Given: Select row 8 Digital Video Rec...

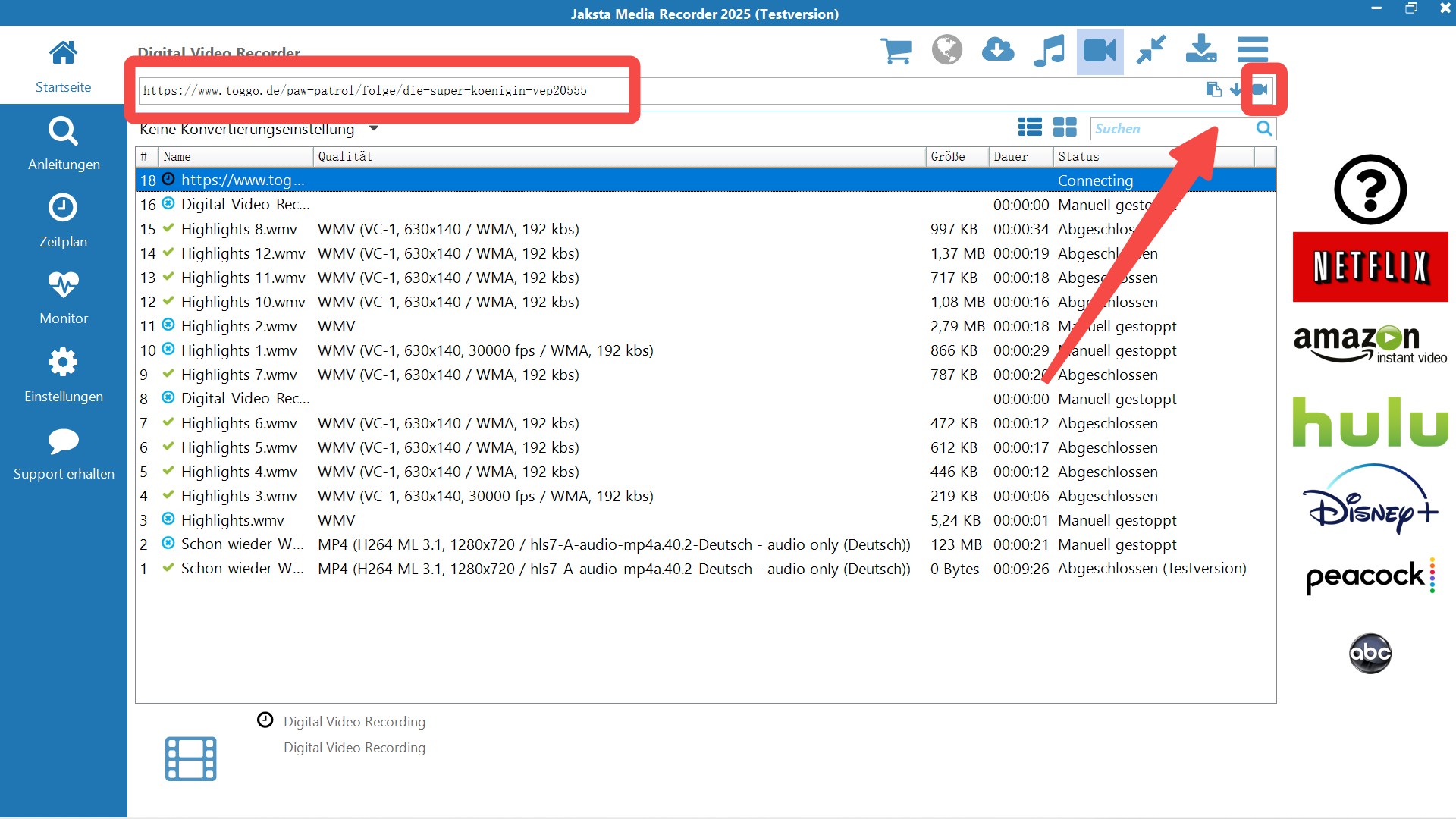Looking at the screenshot, I should pyautogui.click(x=705, y=399).
